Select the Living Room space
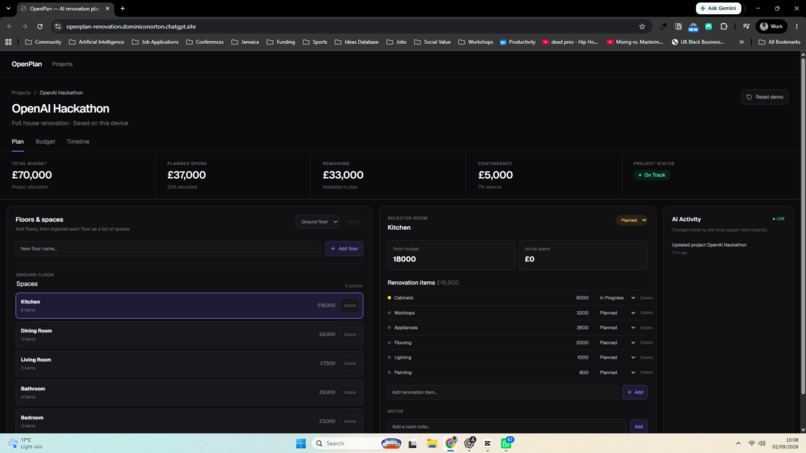This screenshot has height=453, width=806. (189, 363)
